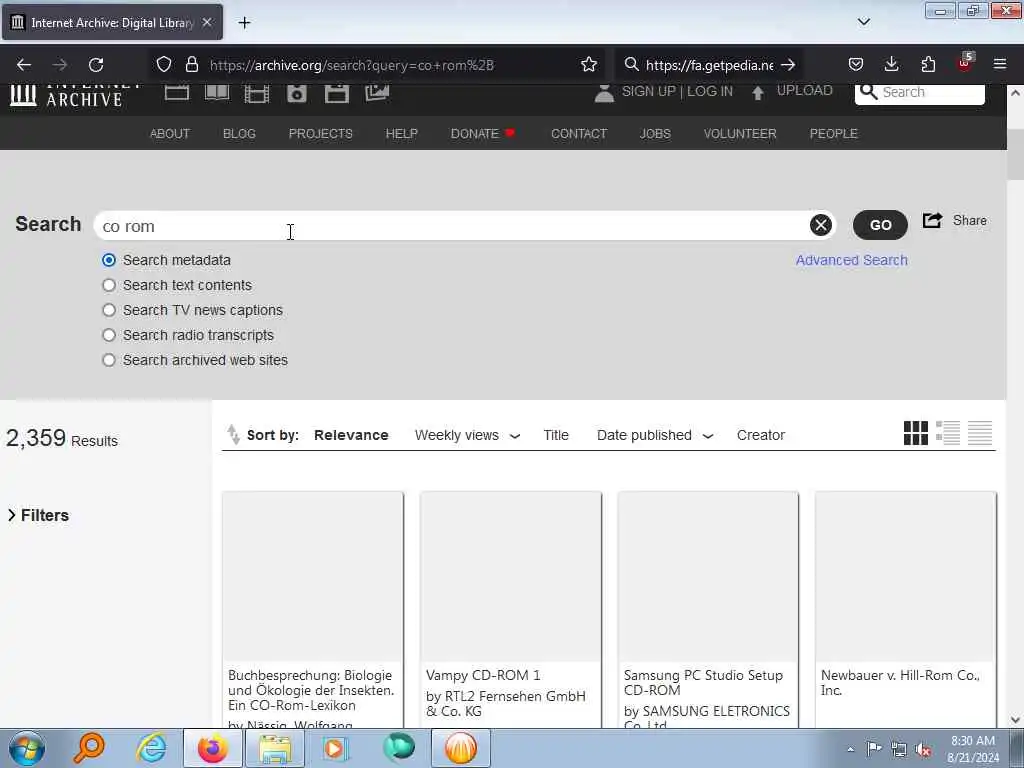Click the UPLOAD link

point(805,91)
